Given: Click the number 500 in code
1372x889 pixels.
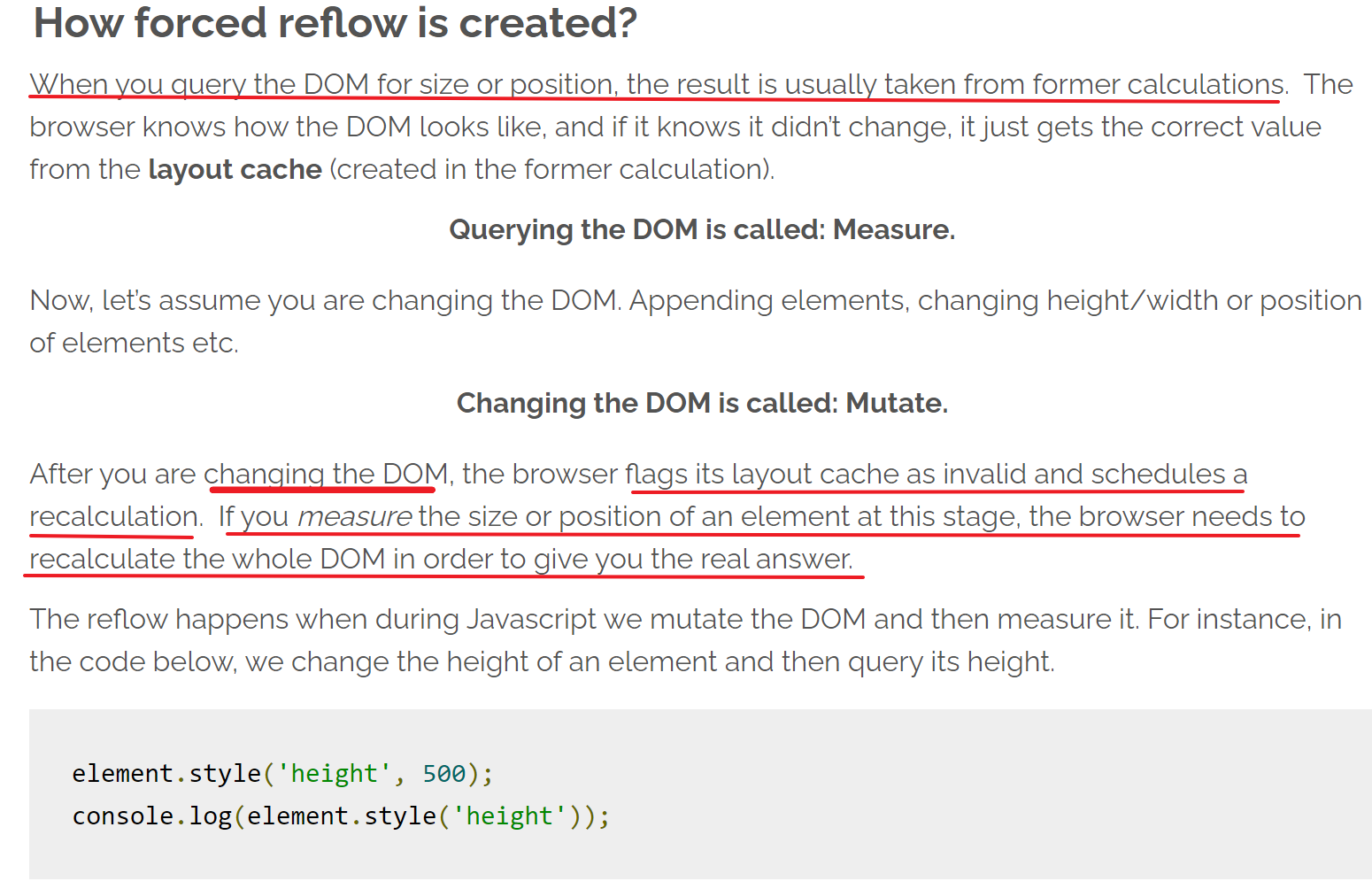Looking at the screenshot, I should 444,774.
